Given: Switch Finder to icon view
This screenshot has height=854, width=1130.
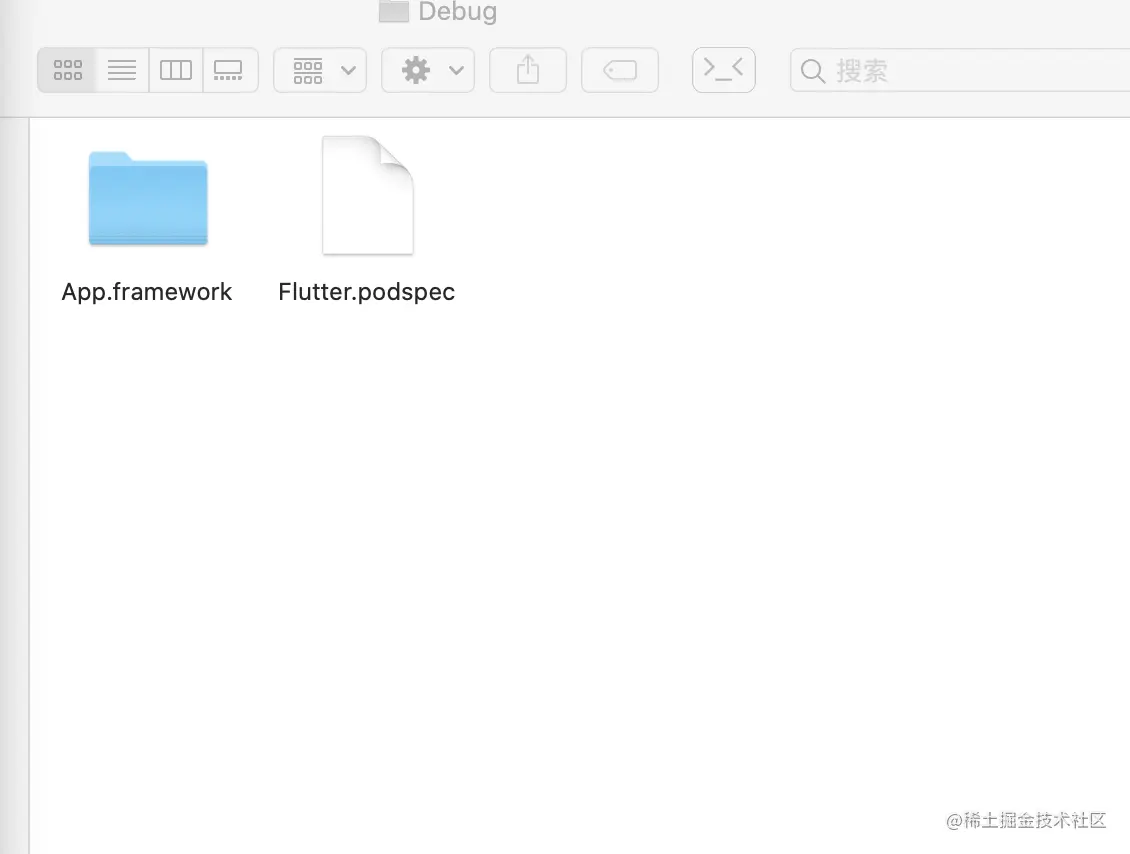Looking at the screenshot, I should [67, 70].
